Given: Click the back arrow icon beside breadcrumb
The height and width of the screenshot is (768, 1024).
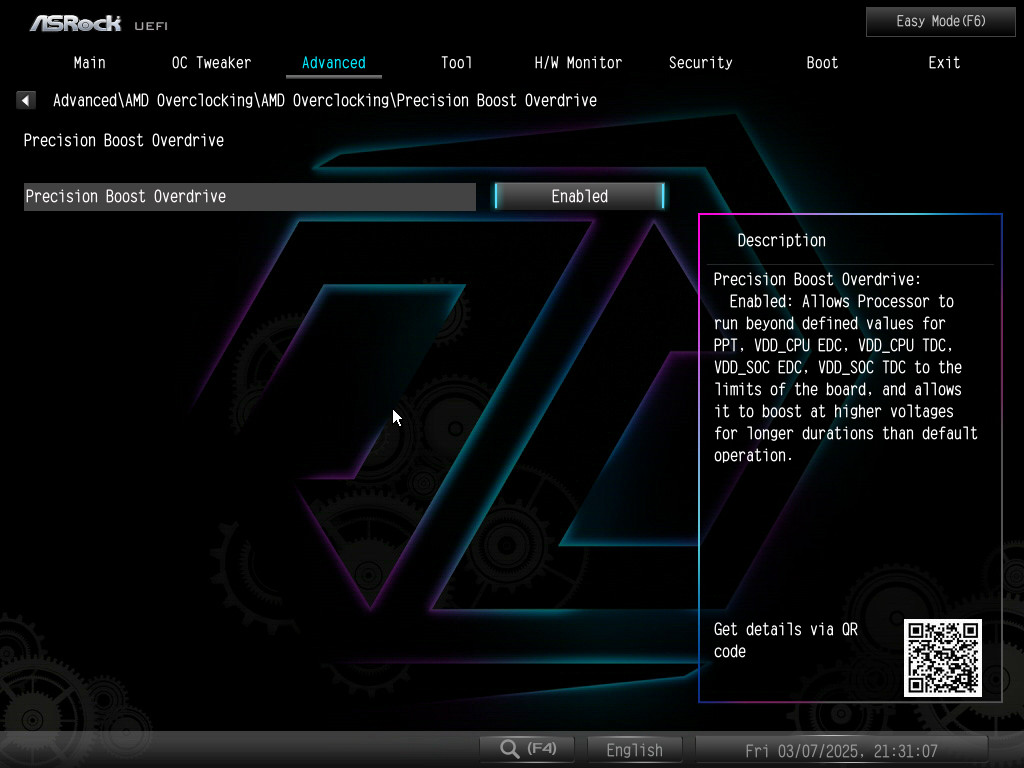Looking at the screenshot, I should coord(25,100).
